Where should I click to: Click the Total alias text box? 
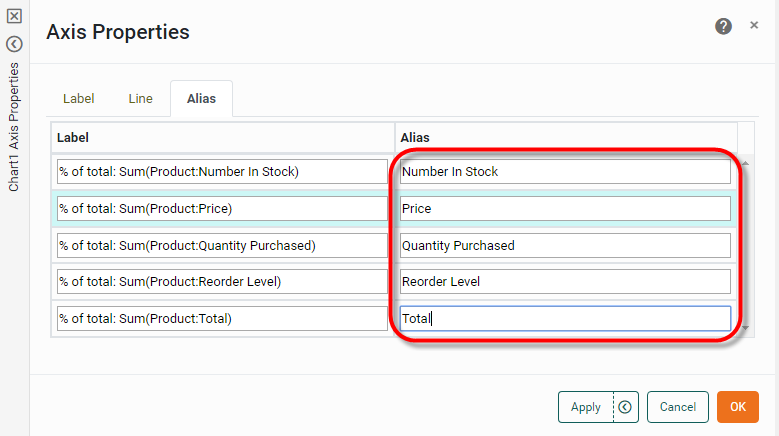(x=565, y=318)
